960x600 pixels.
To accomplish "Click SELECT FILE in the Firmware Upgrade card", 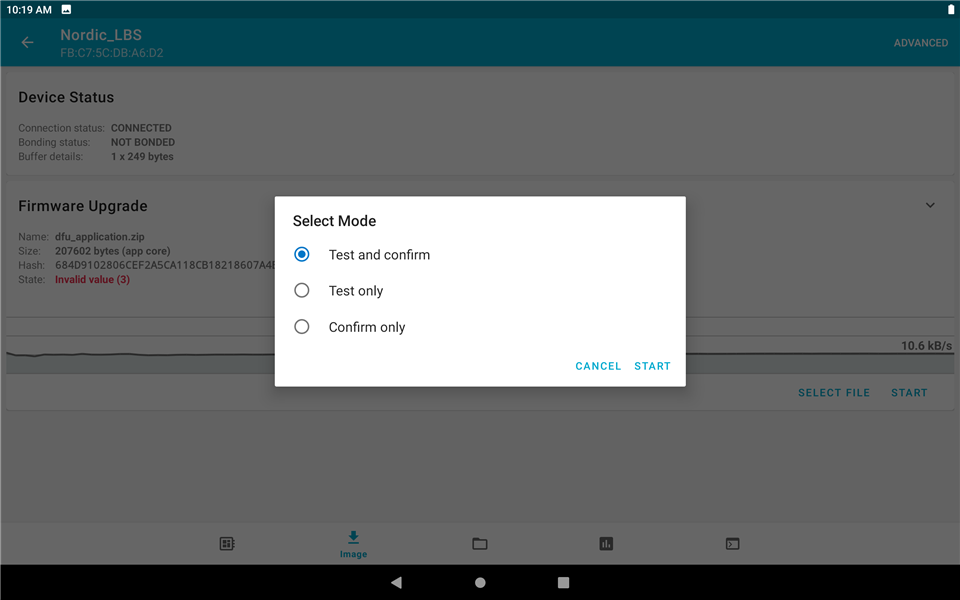I will 834,392.
